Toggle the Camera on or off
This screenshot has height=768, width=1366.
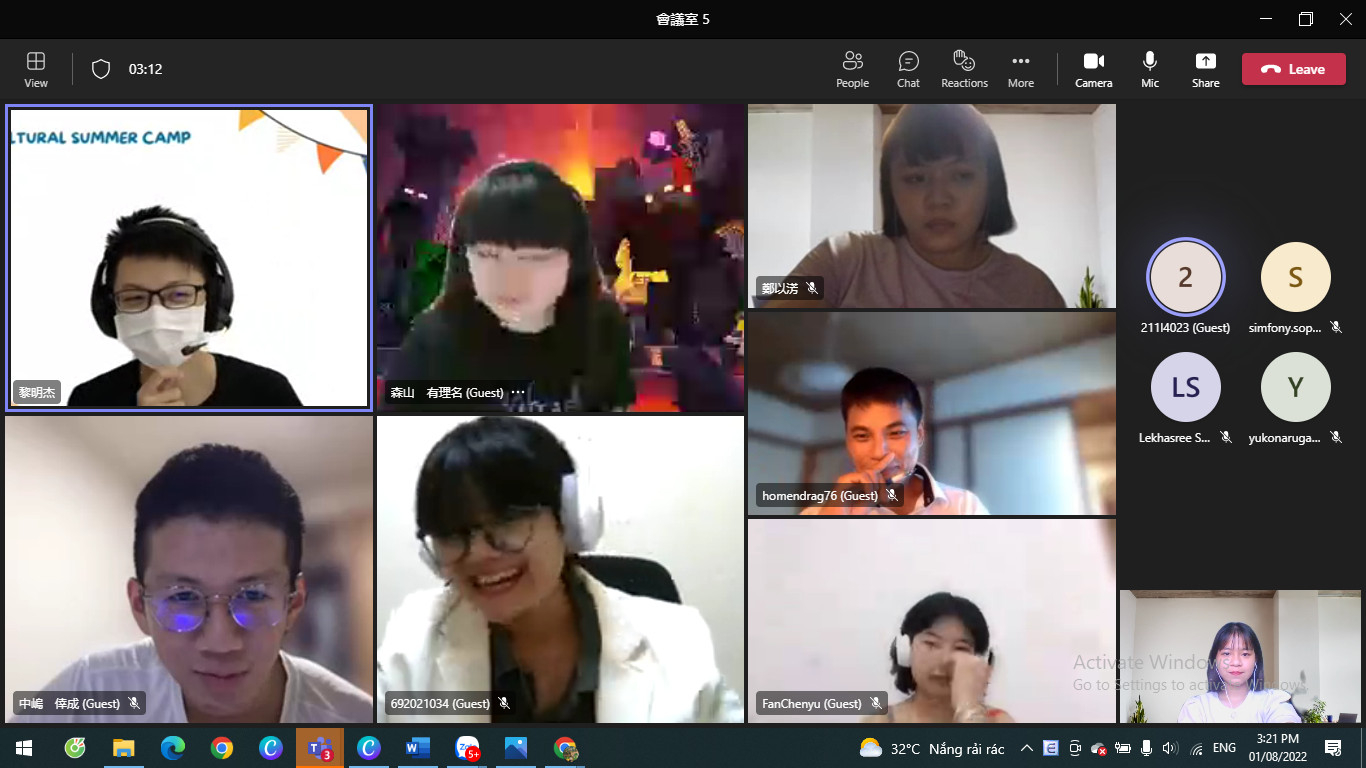click(x=1093, y=69)
